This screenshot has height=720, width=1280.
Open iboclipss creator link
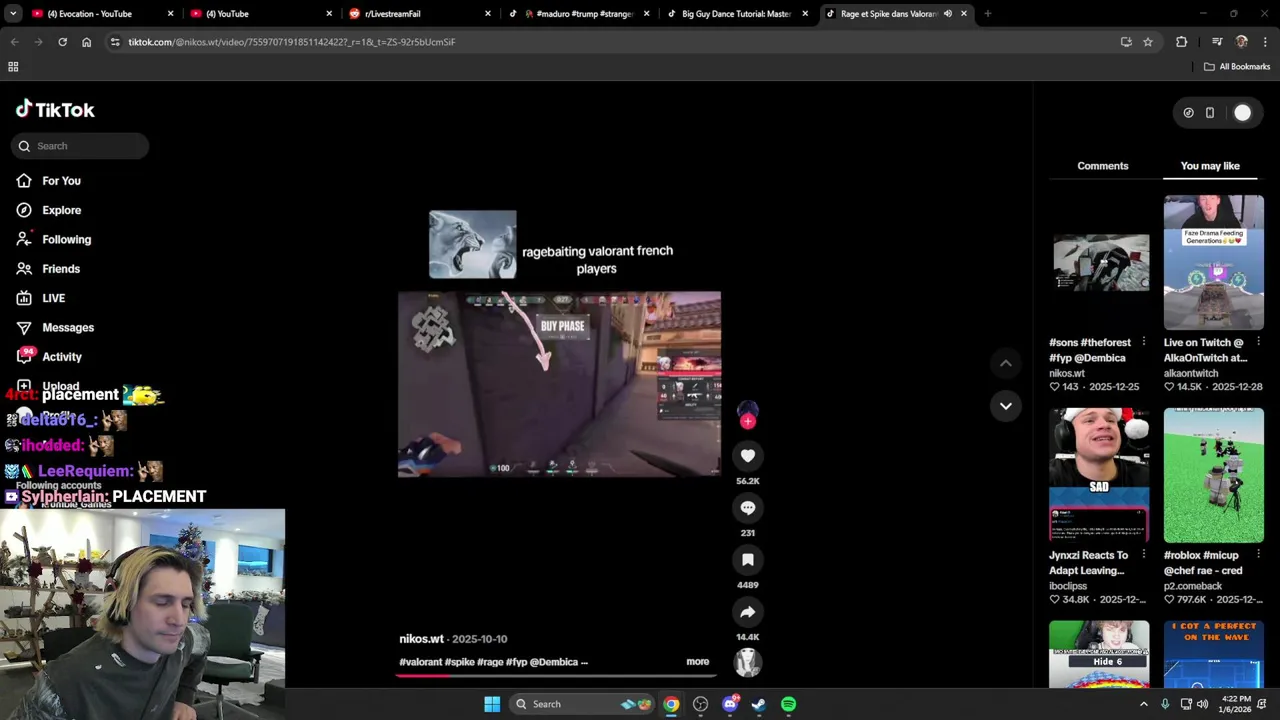(x=1068, y=586)
